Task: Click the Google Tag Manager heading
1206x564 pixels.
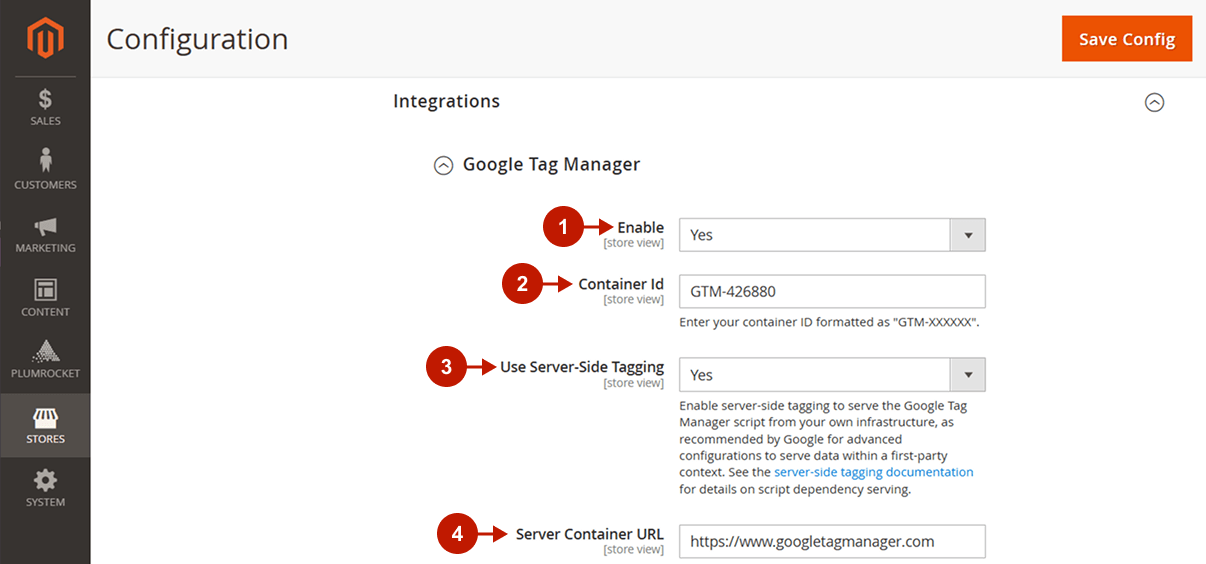Action: click(x=551, y=164)
